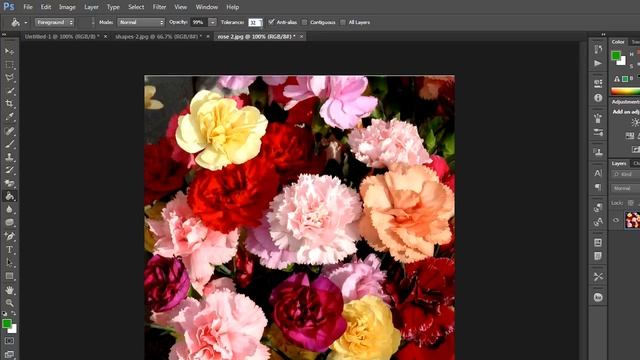
Task: Select the History Brush tool
Action: coord(9,170)
